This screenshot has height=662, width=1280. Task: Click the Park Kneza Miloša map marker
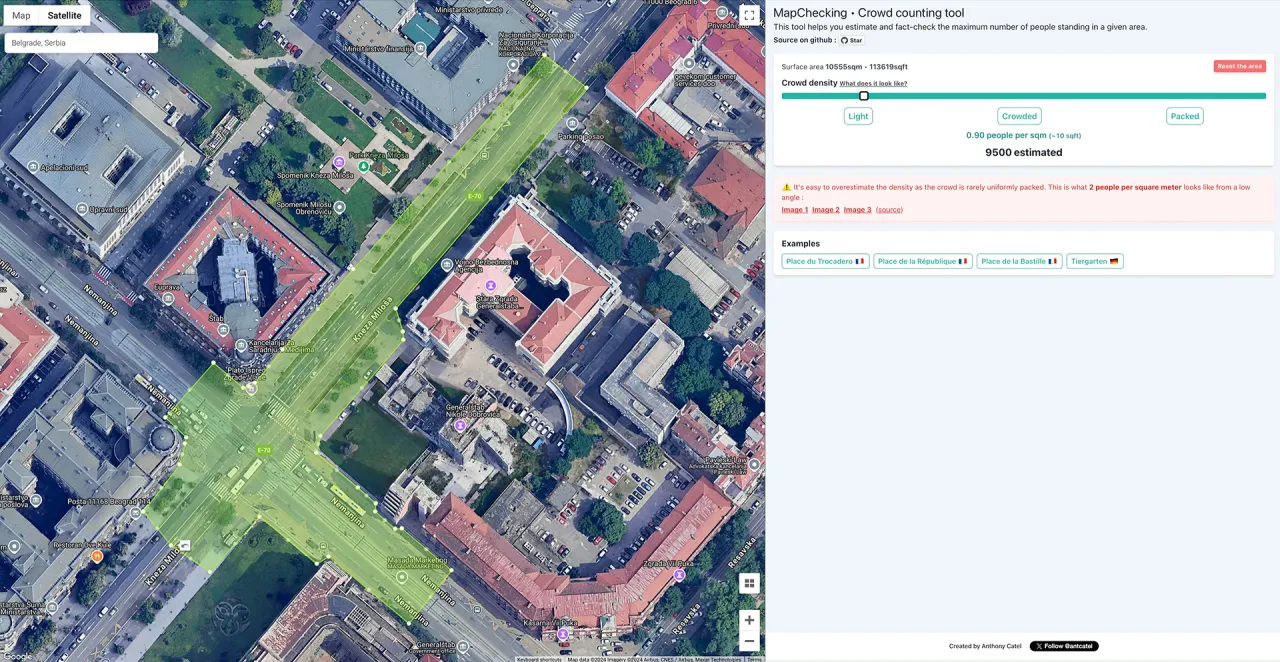pyautogui.click(x=339, y=162)
